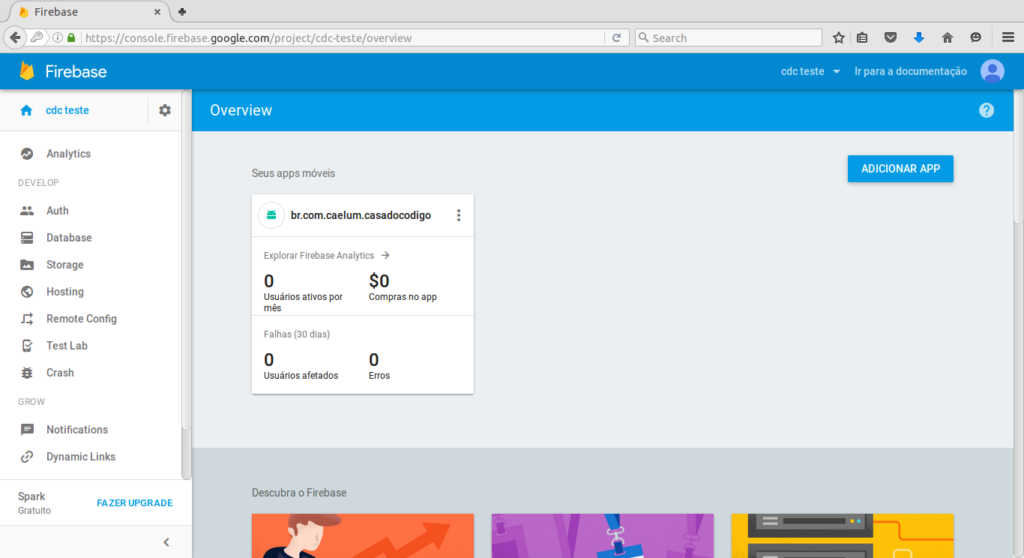
Task: Open the user account avatar
Action: click(992, 71)
